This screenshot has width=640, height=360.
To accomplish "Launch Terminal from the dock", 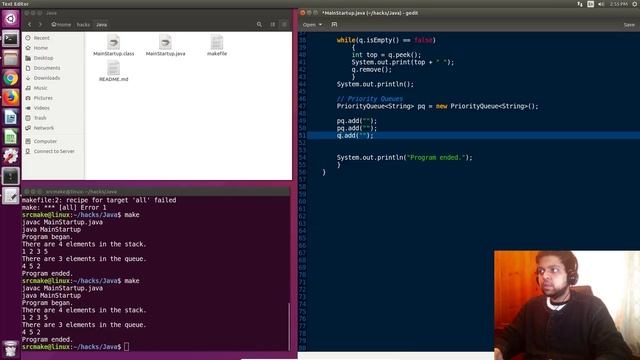I will coord(11,39).
